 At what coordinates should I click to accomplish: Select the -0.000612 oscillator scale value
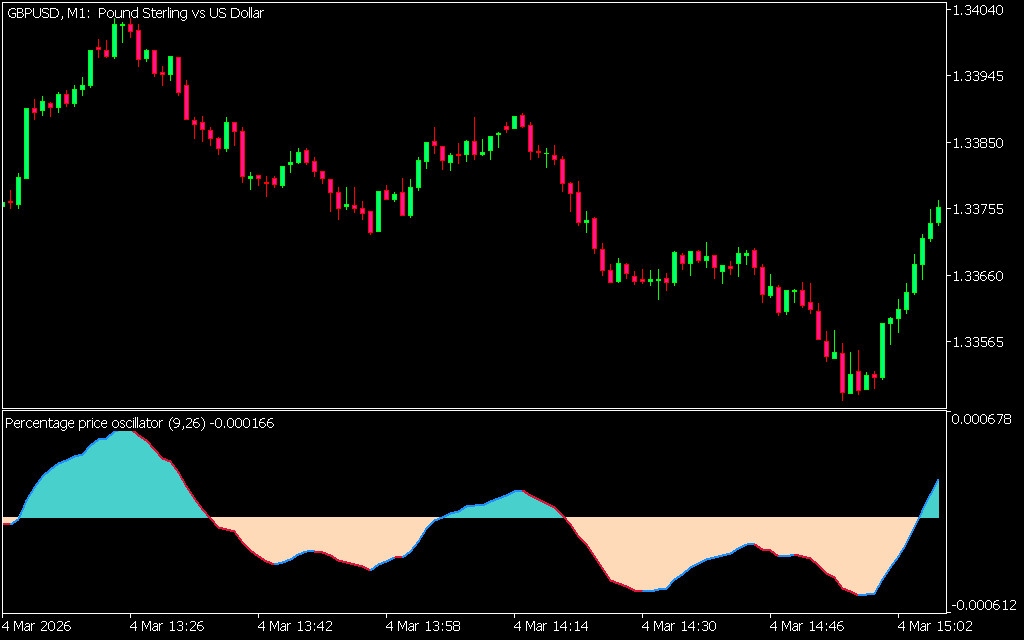[x=982, y=605]
